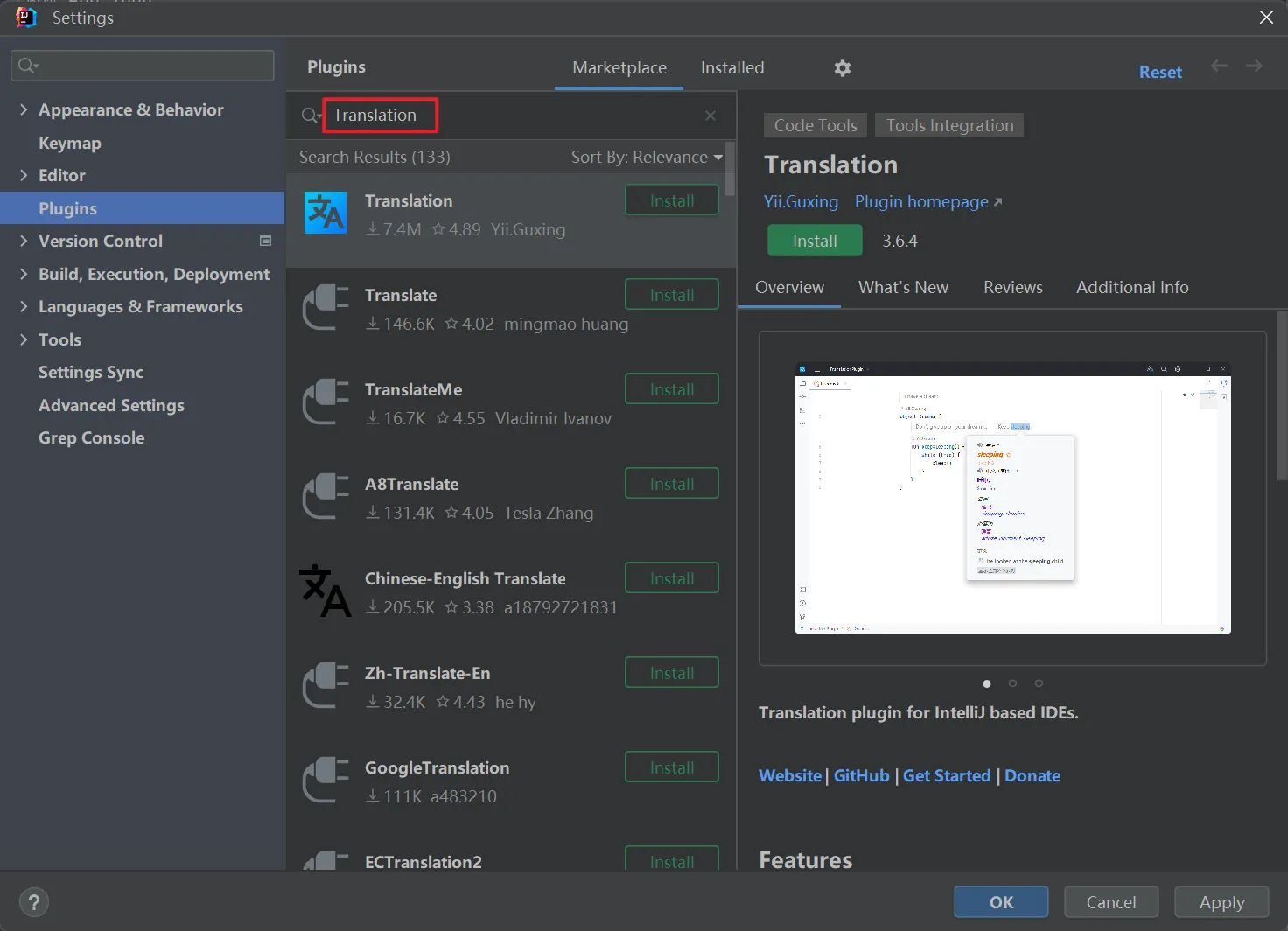Click the settings search magnifier icon
This screenshot has height=931, width=1288.
[28, 66]
